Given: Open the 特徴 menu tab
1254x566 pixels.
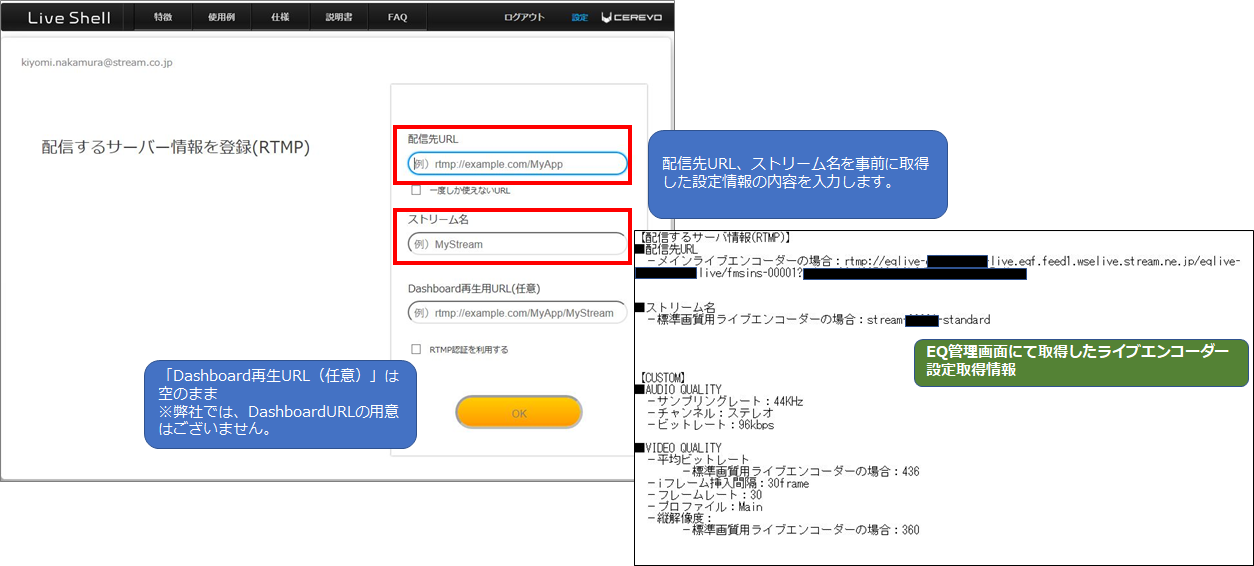Looking at the screenshot, I should (x=162, y=18).
